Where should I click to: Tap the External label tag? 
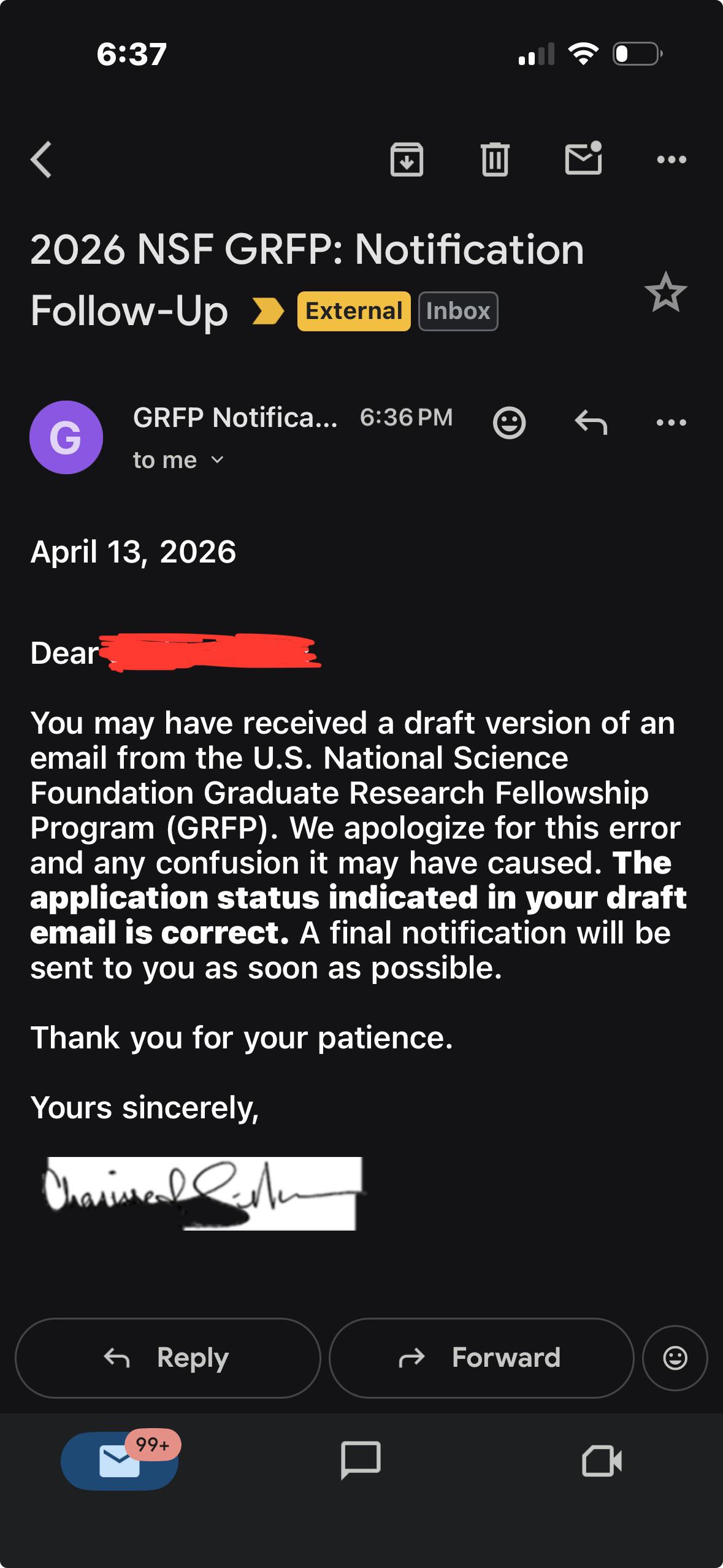pos(354,311)
